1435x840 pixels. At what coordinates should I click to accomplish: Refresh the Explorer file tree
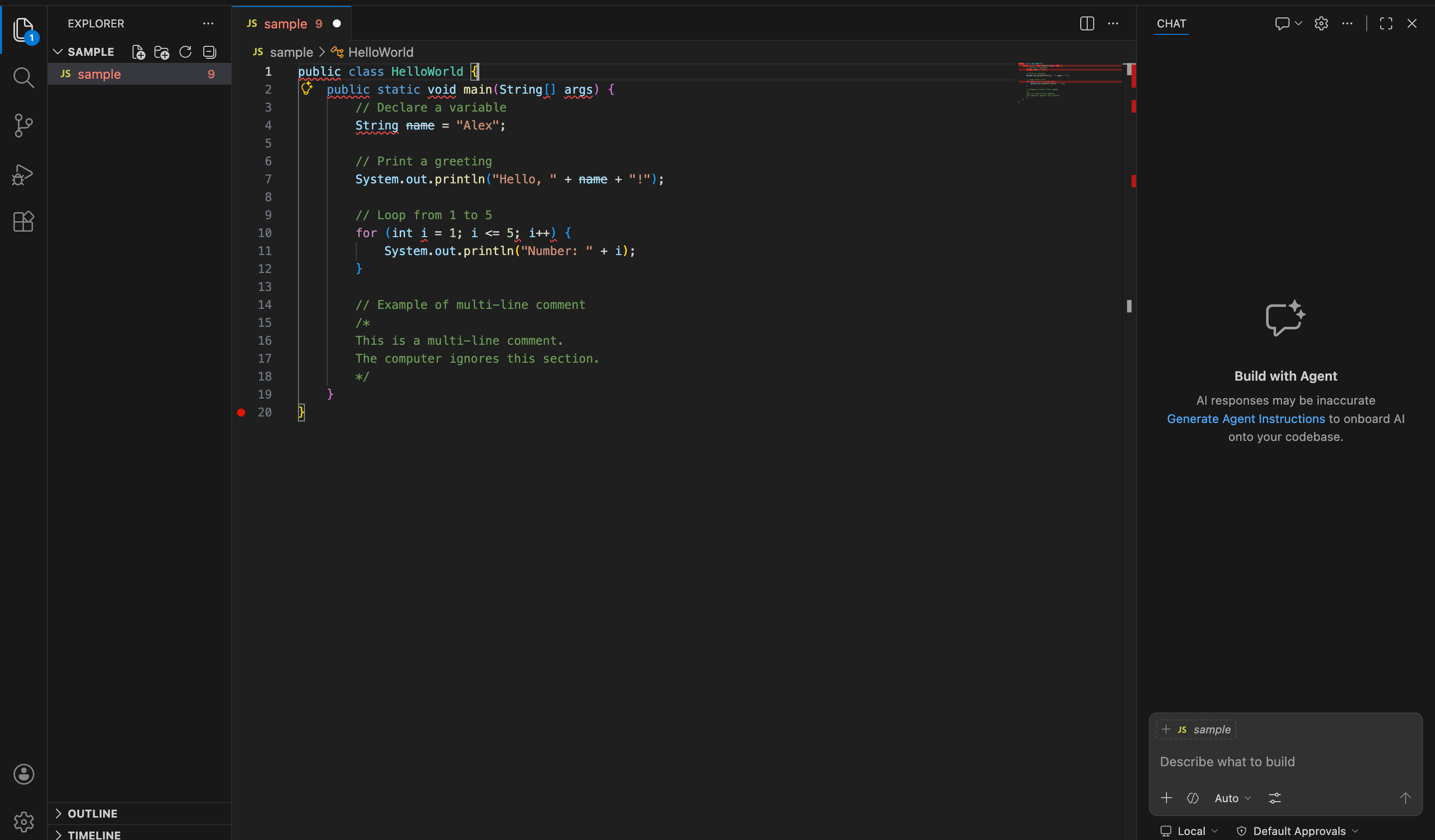pyautogui.click(x=186, y=52)
